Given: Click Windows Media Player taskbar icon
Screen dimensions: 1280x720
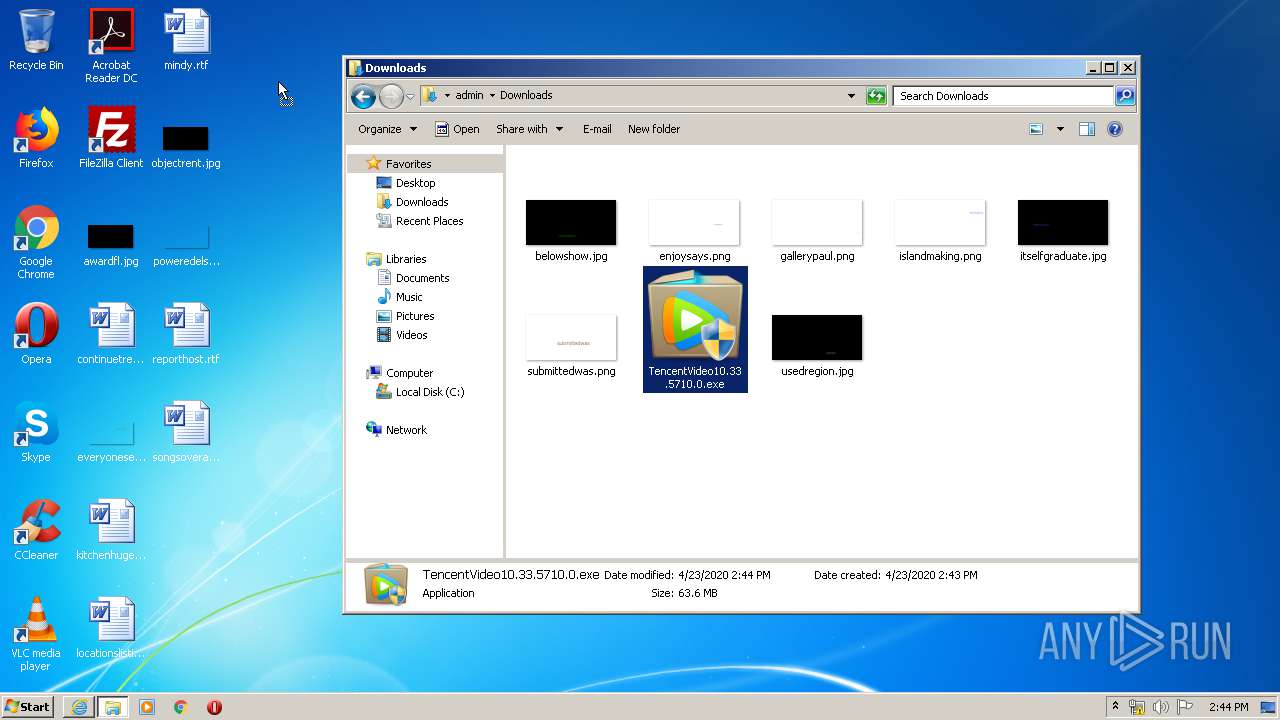Looking at the screenshot, I should tap(147, 707).
